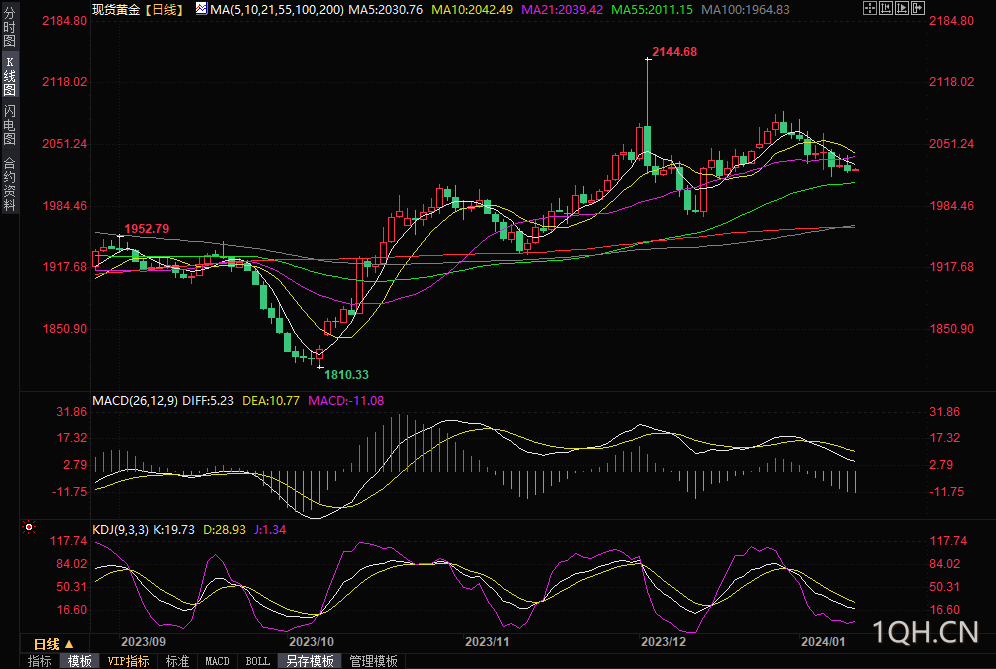Image resolution: width=996 pixels, height=669 pixels.
Task: Select the 指标 bottom tab
Action: coord(40,661)
